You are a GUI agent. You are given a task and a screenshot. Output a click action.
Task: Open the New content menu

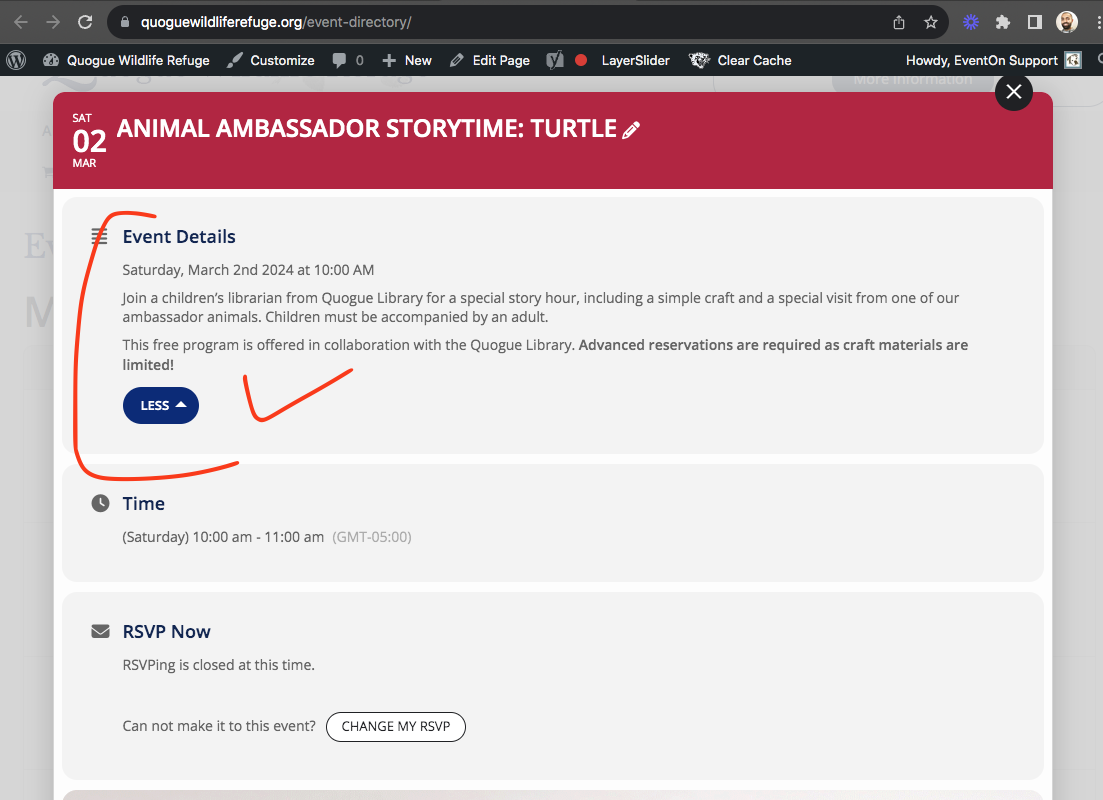[407, 61]
